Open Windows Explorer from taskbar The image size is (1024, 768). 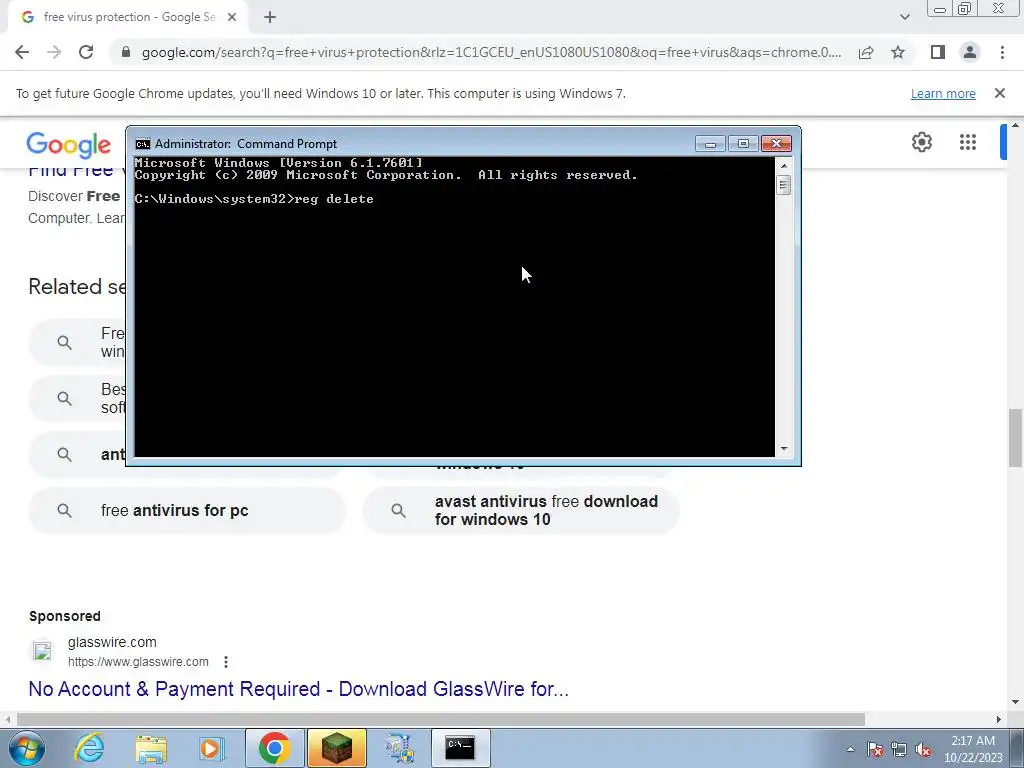151,748
